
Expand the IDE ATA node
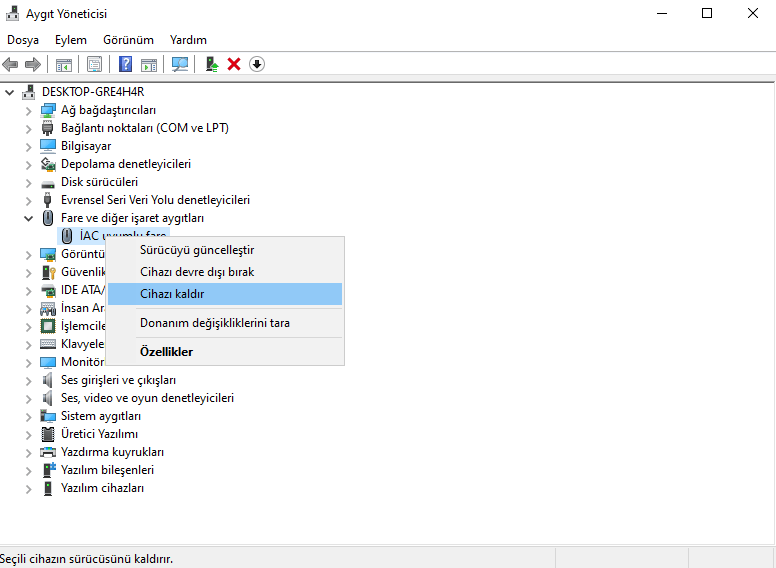click(x=29, y=290)
